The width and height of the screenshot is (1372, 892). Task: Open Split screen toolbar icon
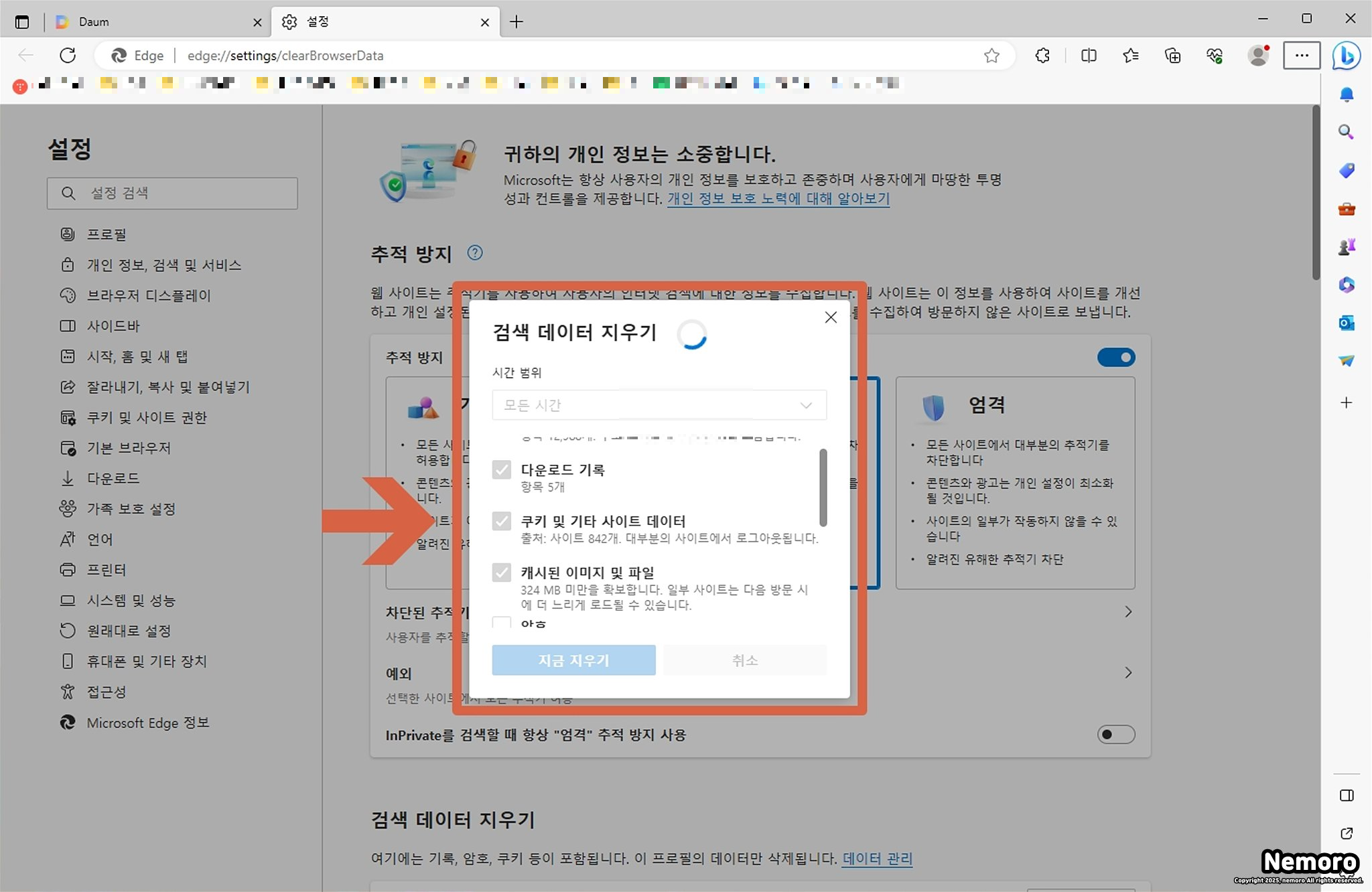(1089, 56)
